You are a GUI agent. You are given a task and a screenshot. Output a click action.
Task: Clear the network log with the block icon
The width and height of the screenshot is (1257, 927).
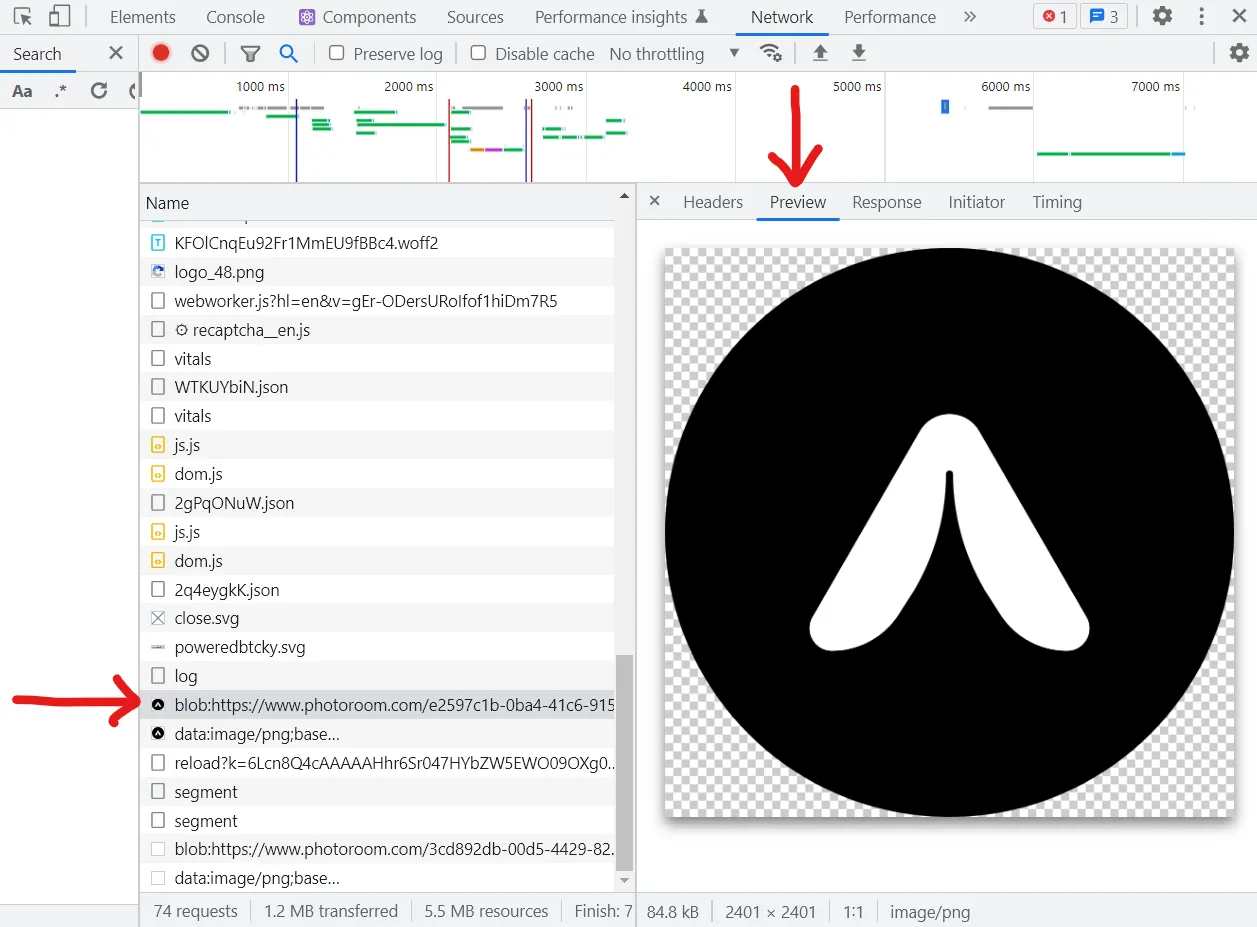pyautogui.click(x=200, y=54)
